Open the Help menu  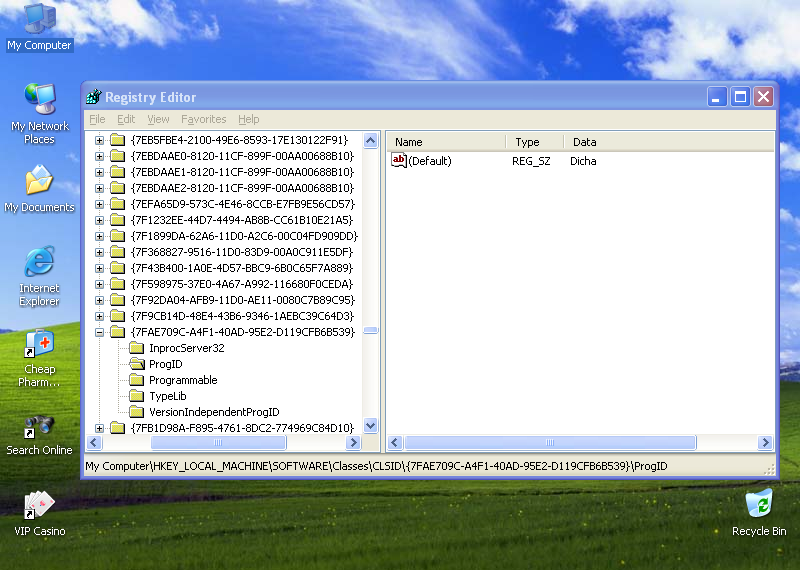248,119
